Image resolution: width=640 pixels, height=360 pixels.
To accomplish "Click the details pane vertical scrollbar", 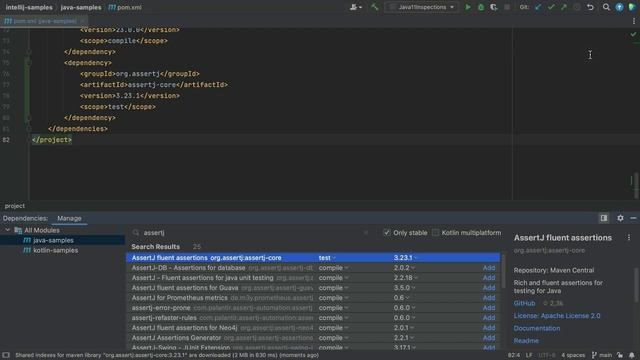I will tap(636, 285).
